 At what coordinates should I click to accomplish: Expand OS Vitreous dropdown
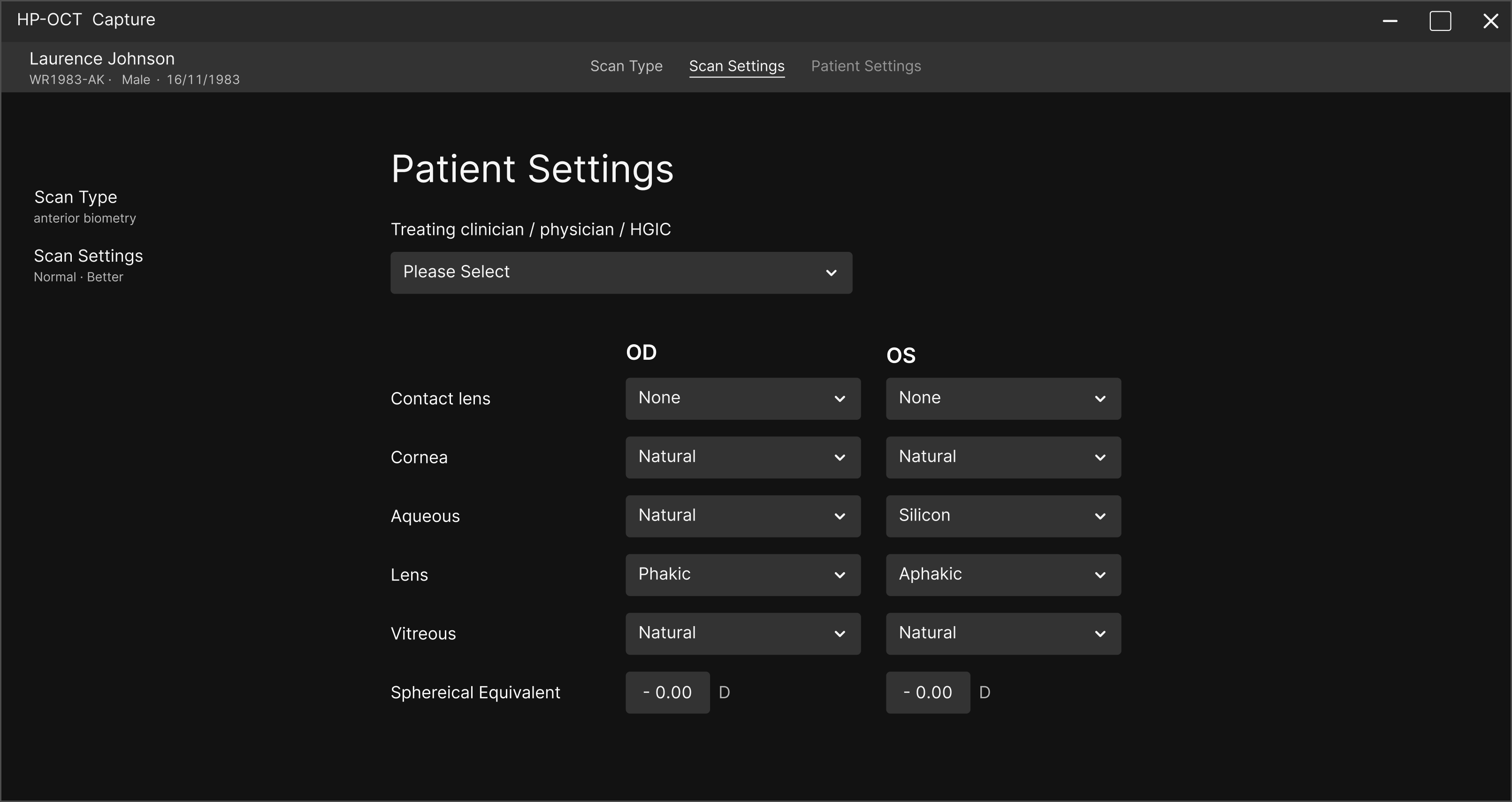pos(1003,633)
